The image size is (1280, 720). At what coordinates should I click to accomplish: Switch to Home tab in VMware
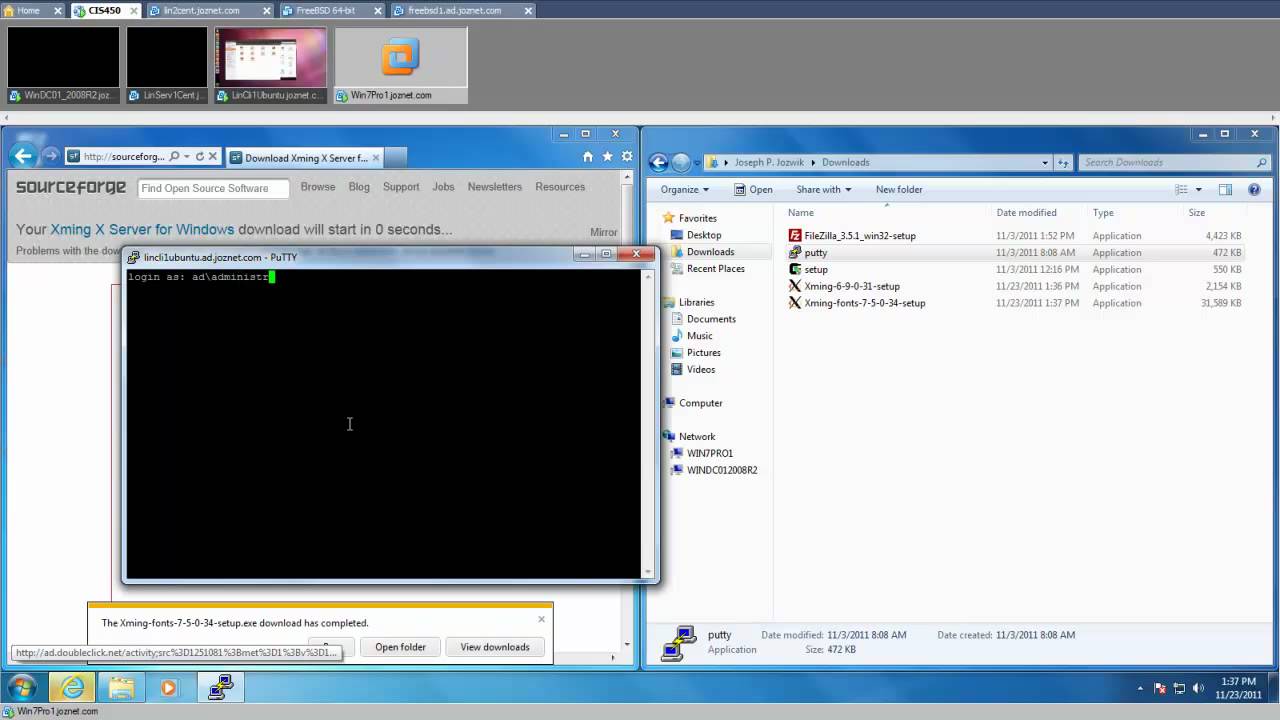click(x=28, y=10)
